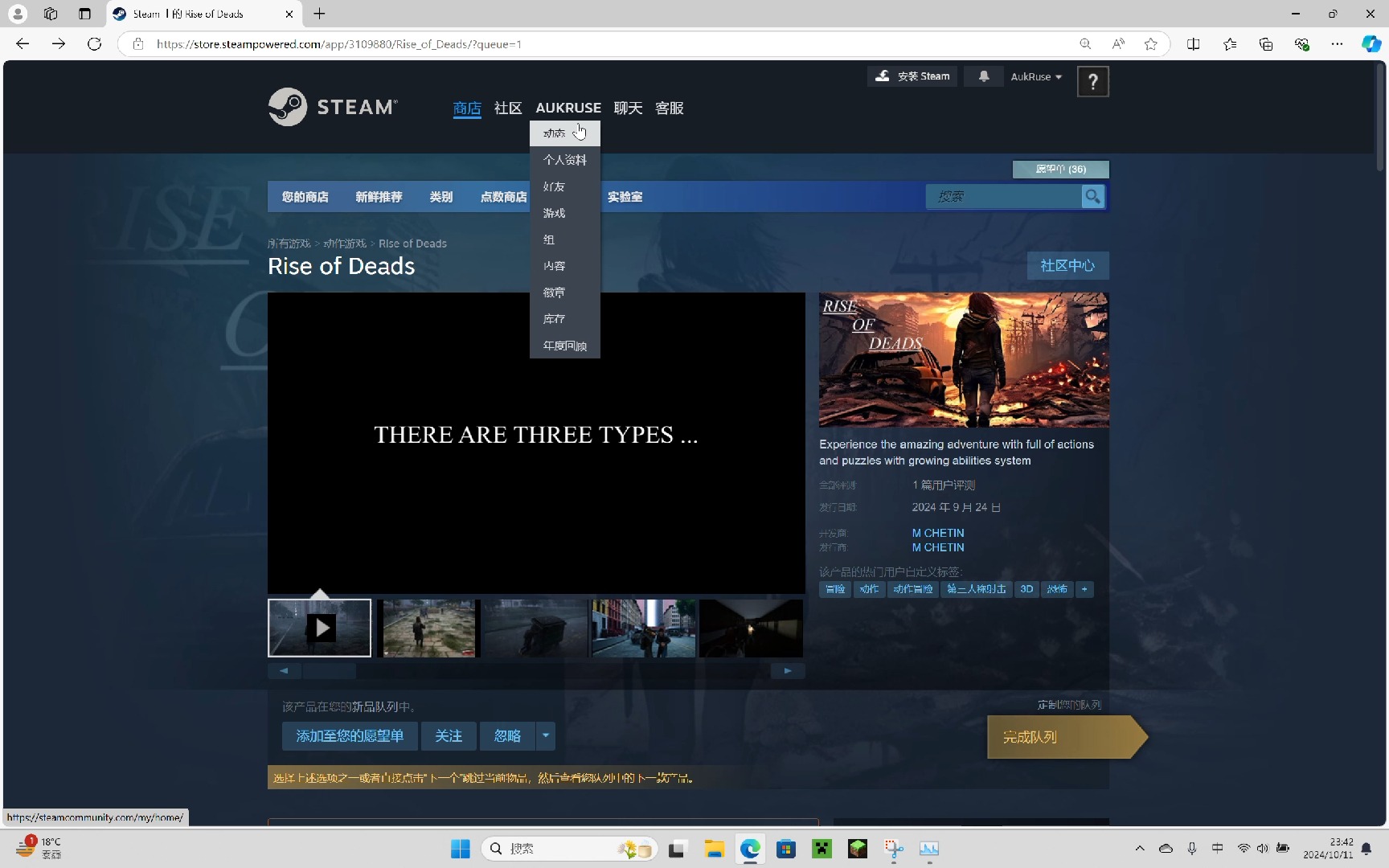Click the 忽略 ignore button
Image resolution: width=1389 pixels, height=868 pixels.
(507, 735)
